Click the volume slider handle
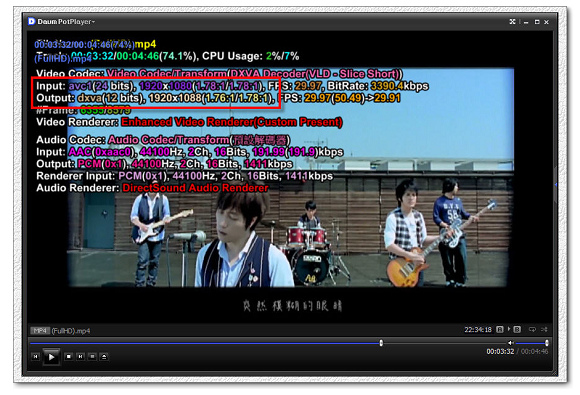The image size is (580, 395). coord(547,343)
